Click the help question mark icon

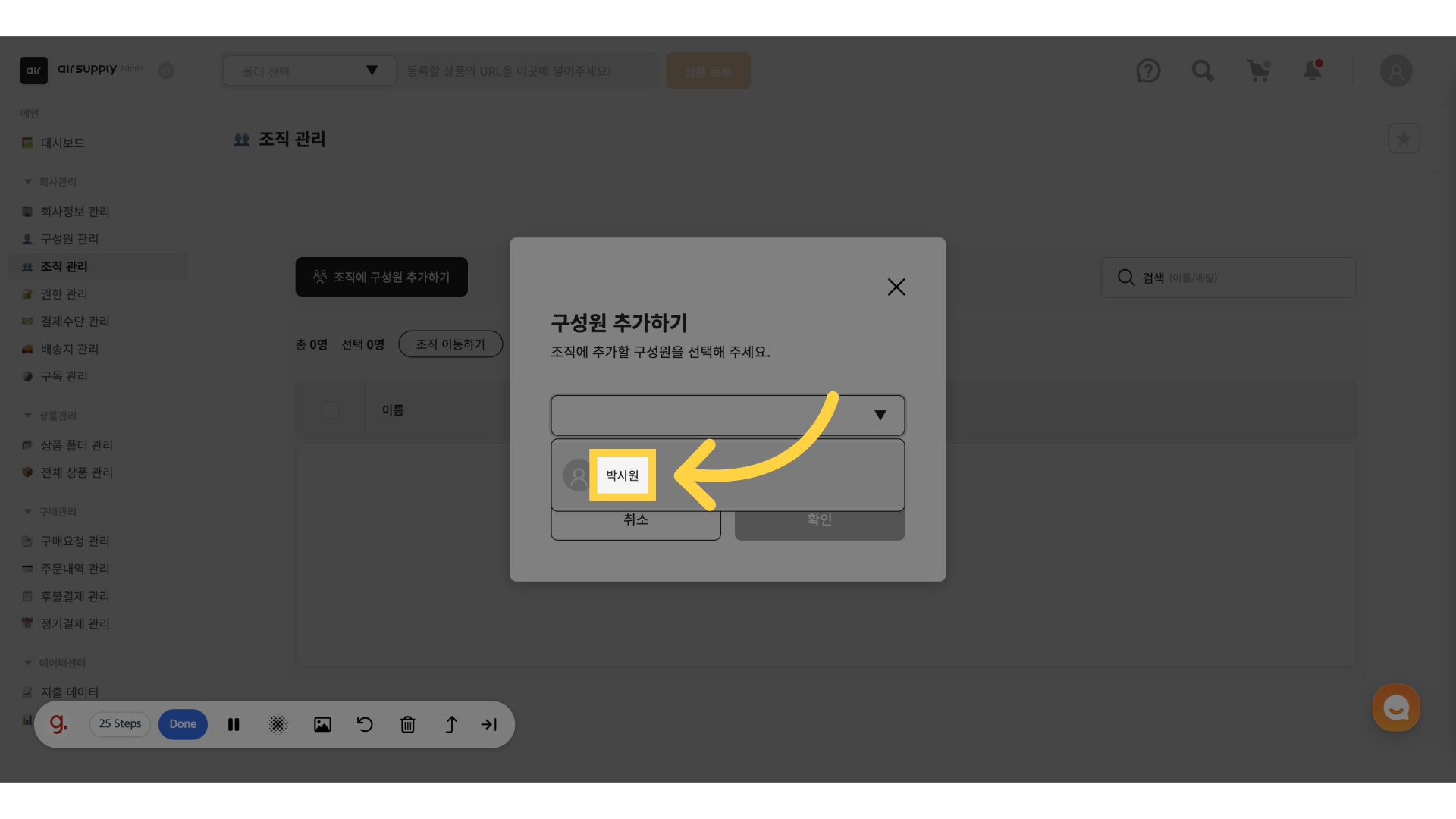pyautogui.click(x=1148, y=71)
